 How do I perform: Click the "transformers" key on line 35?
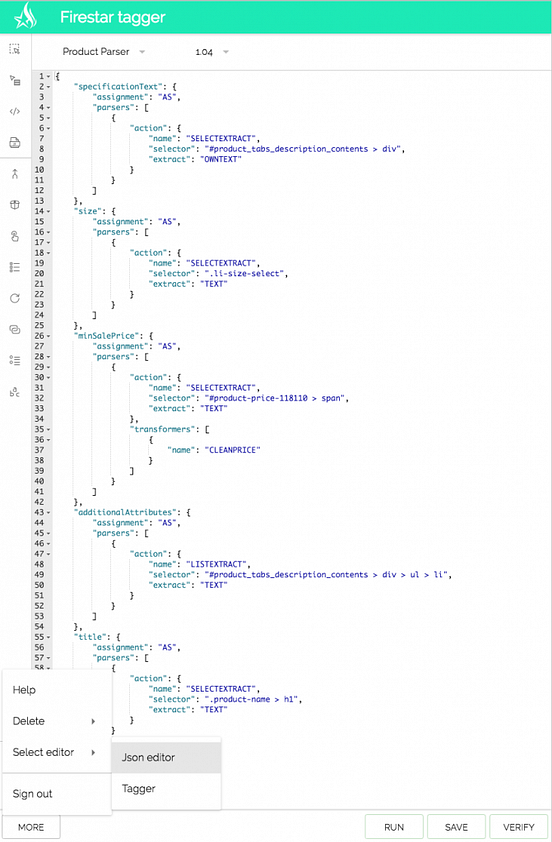[x=165, y=429]
